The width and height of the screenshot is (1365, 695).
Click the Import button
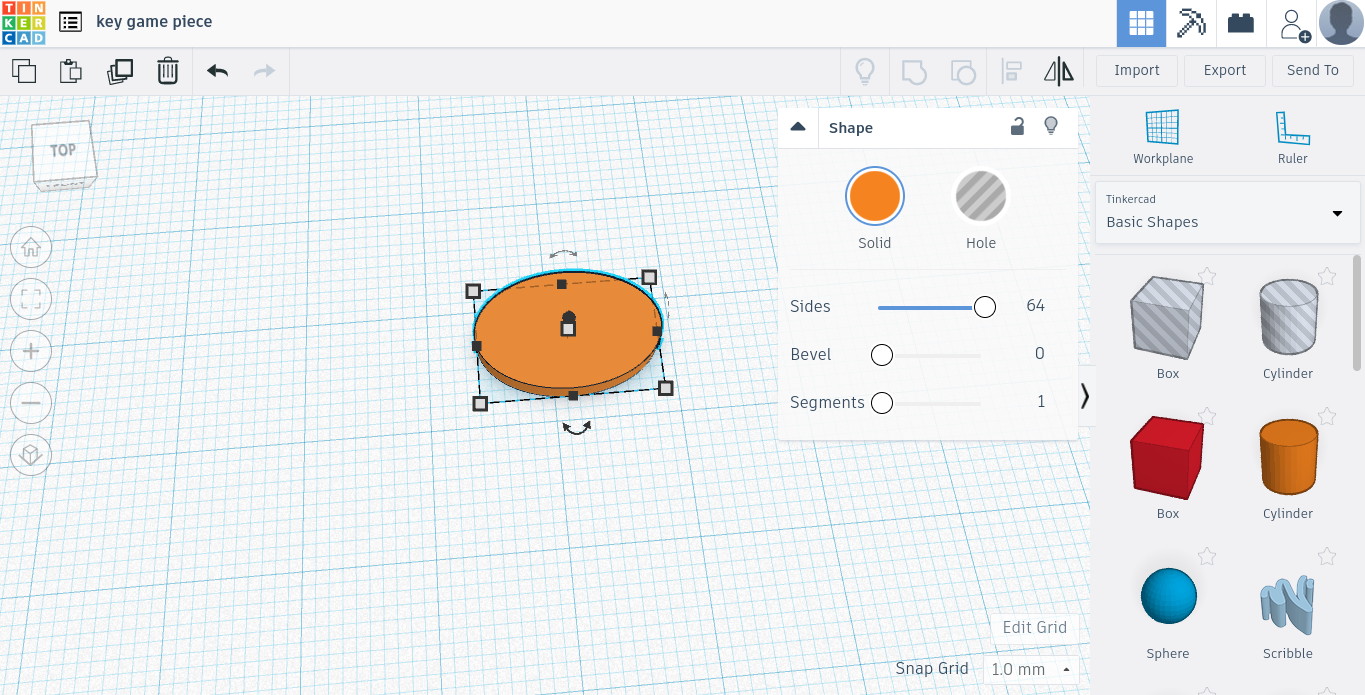[1137, 70]
